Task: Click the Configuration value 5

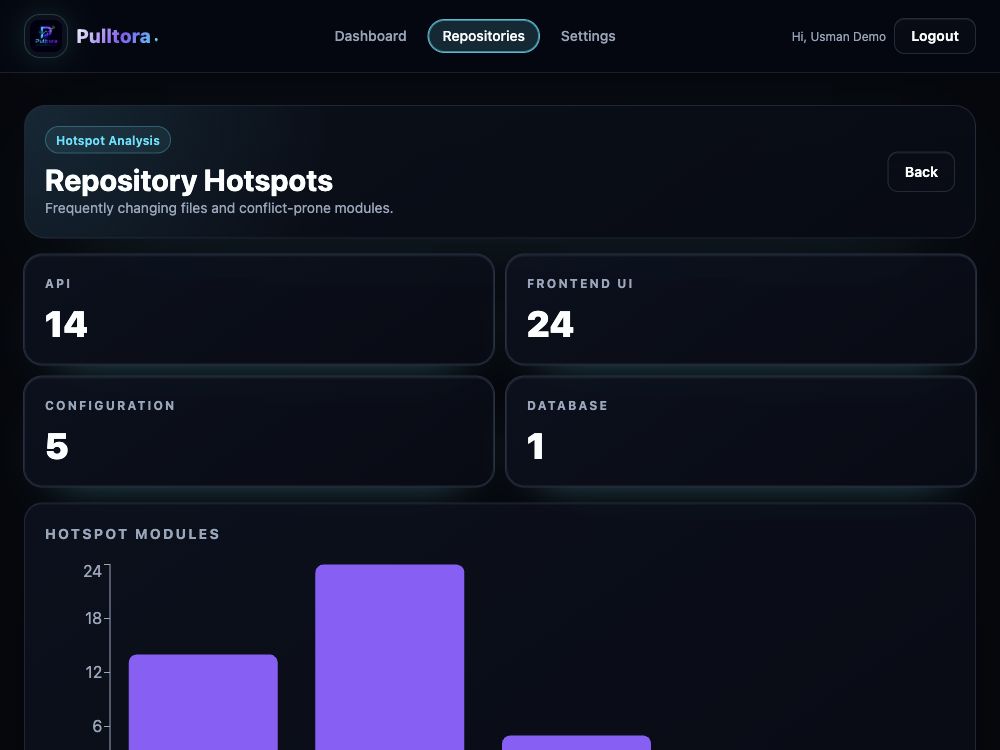Action: [x=57, y=446]
